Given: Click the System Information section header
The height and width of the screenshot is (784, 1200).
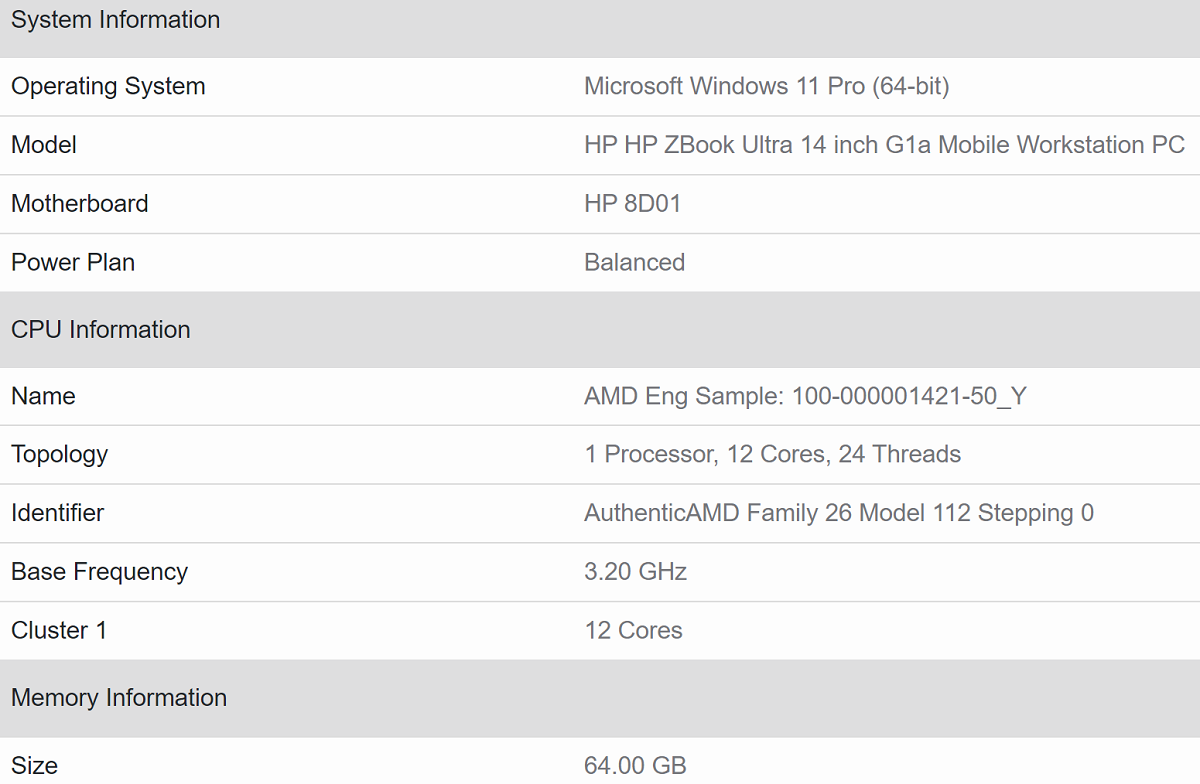Looking at the screenshot, I should [x=115, y=20].
